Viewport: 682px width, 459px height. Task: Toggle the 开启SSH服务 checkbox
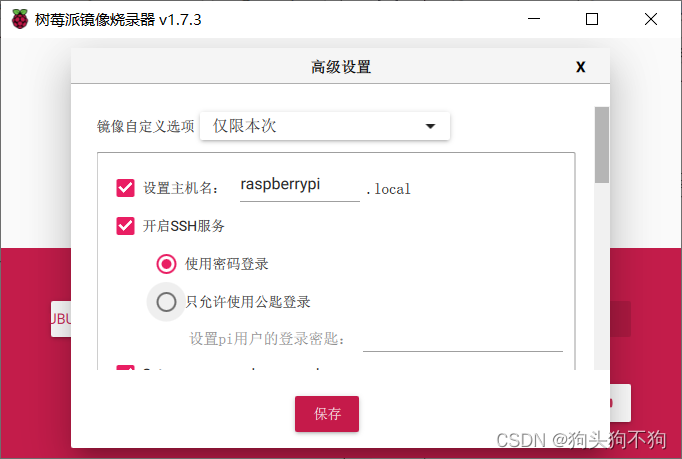[x=125, y=225]
